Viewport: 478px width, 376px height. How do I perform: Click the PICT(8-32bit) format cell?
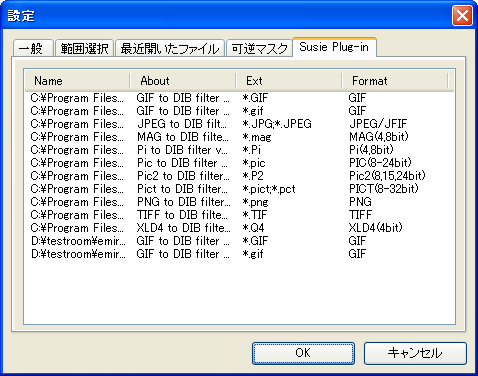384,189
